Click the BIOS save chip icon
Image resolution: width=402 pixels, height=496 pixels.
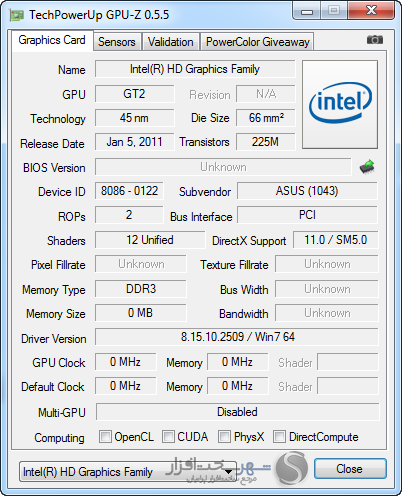[x=367, y=166]
